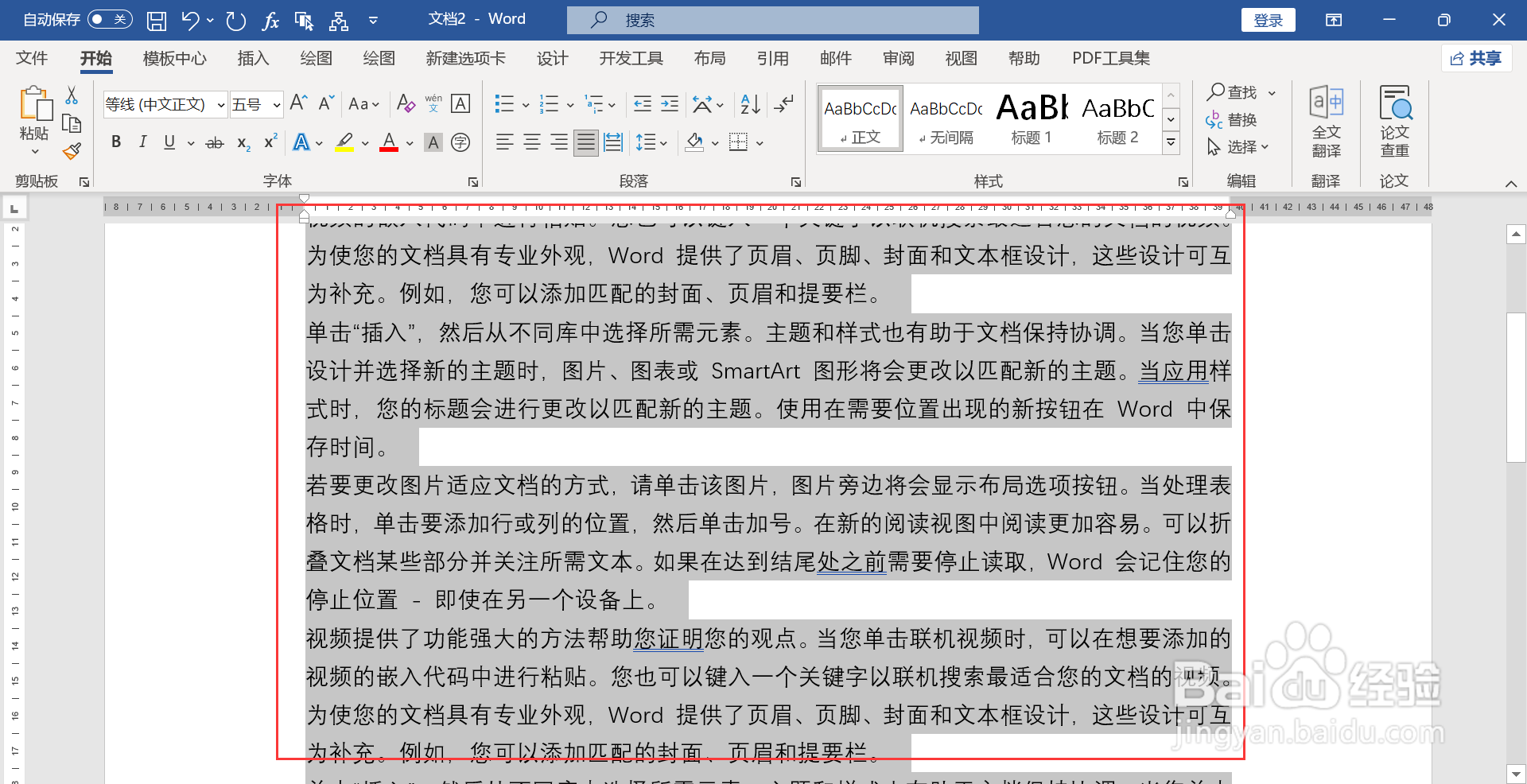Click the Increase Indent icon
The width and height of the screenshot is (1527, 784).
point(670,103)
